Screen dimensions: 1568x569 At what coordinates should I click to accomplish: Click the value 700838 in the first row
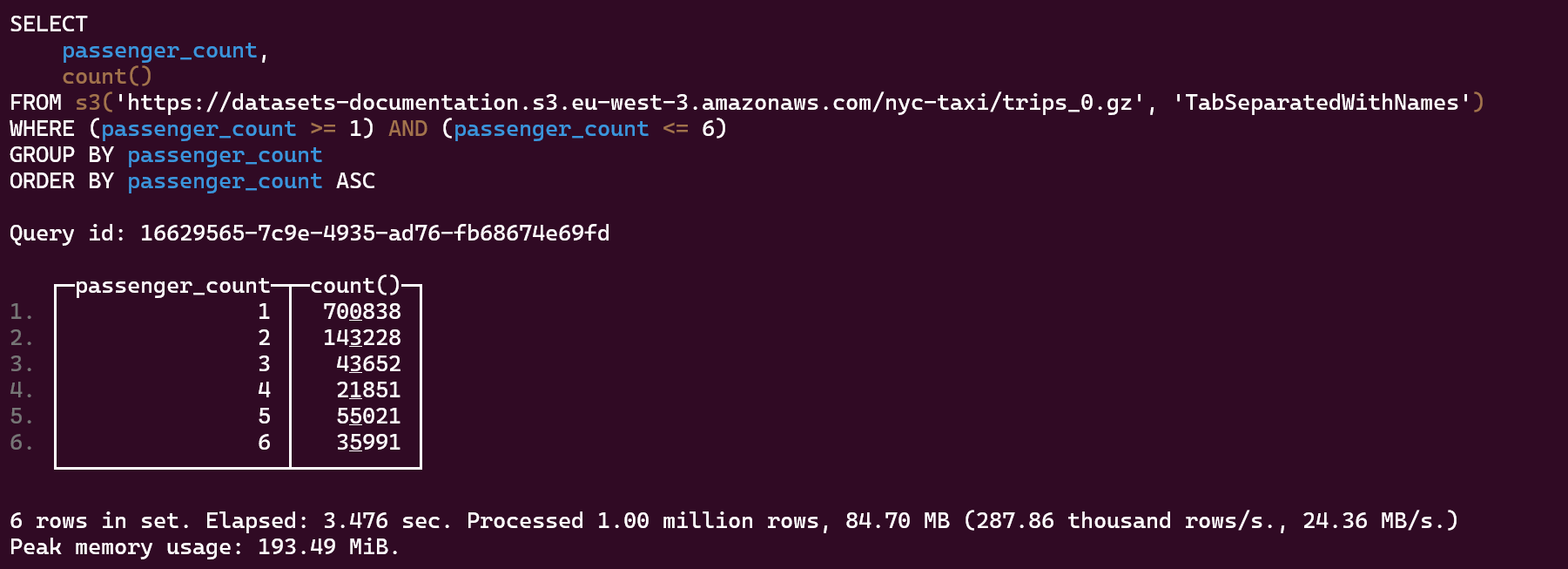[x=362, y=312]
